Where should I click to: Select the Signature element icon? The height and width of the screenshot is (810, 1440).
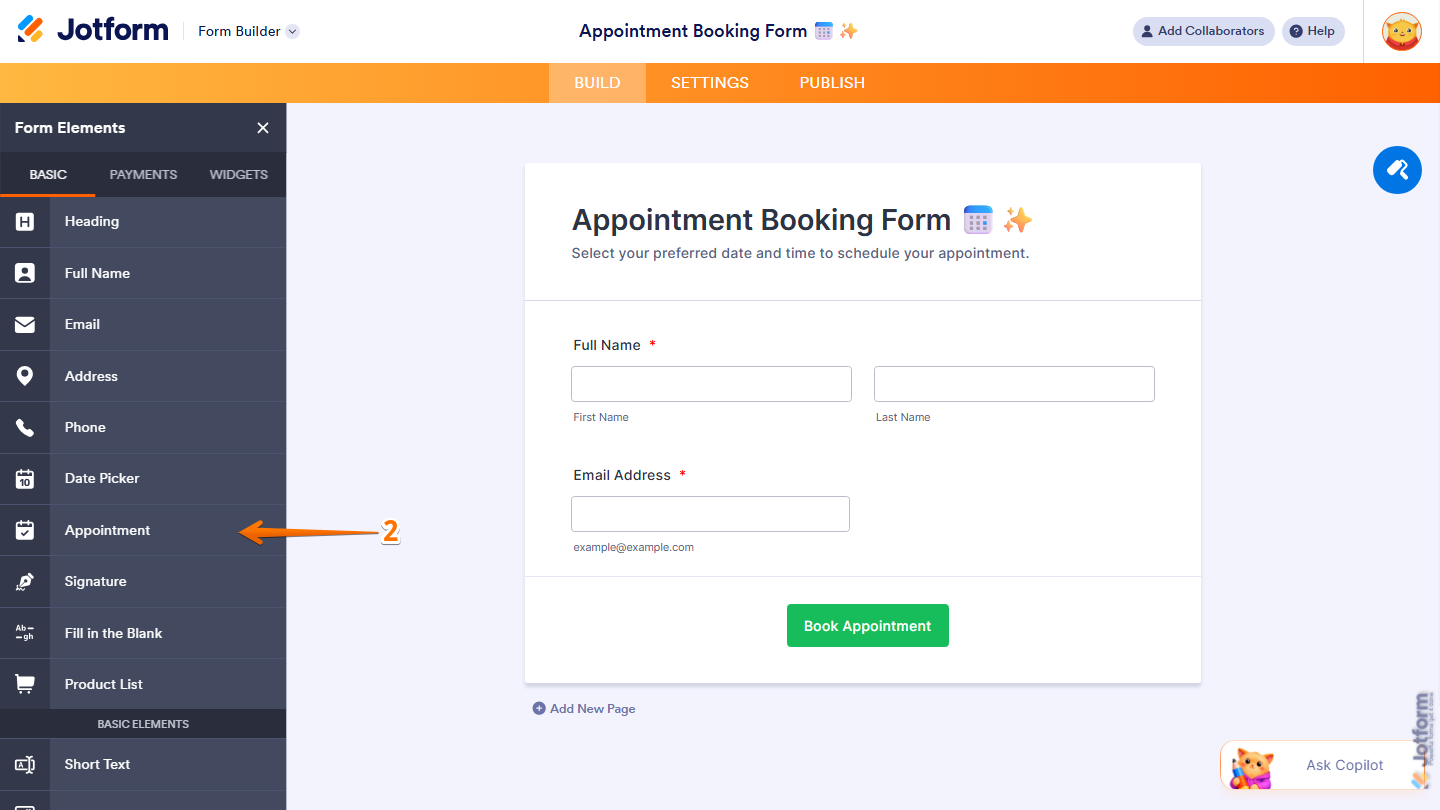pyautogui.click(x=24, y=581)
